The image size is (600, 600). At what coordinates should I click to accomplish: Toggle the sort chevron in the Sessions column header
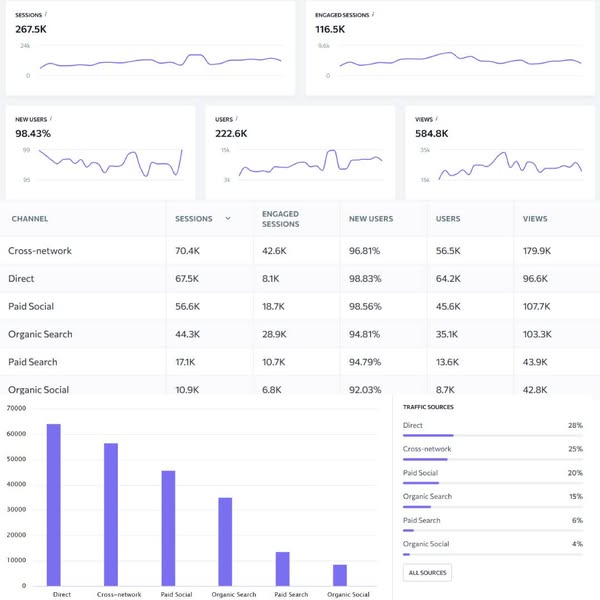(228, 218)
